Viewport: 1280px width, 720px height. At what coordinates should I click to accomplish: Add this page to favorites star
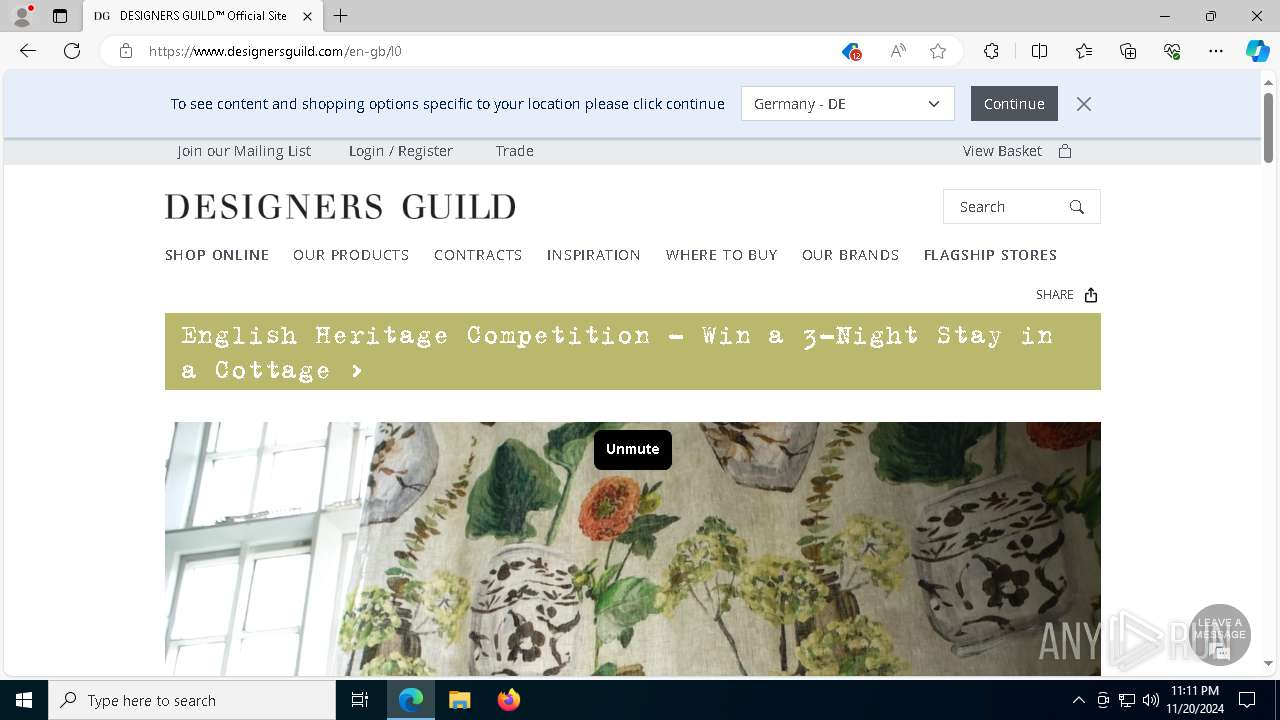938,51
